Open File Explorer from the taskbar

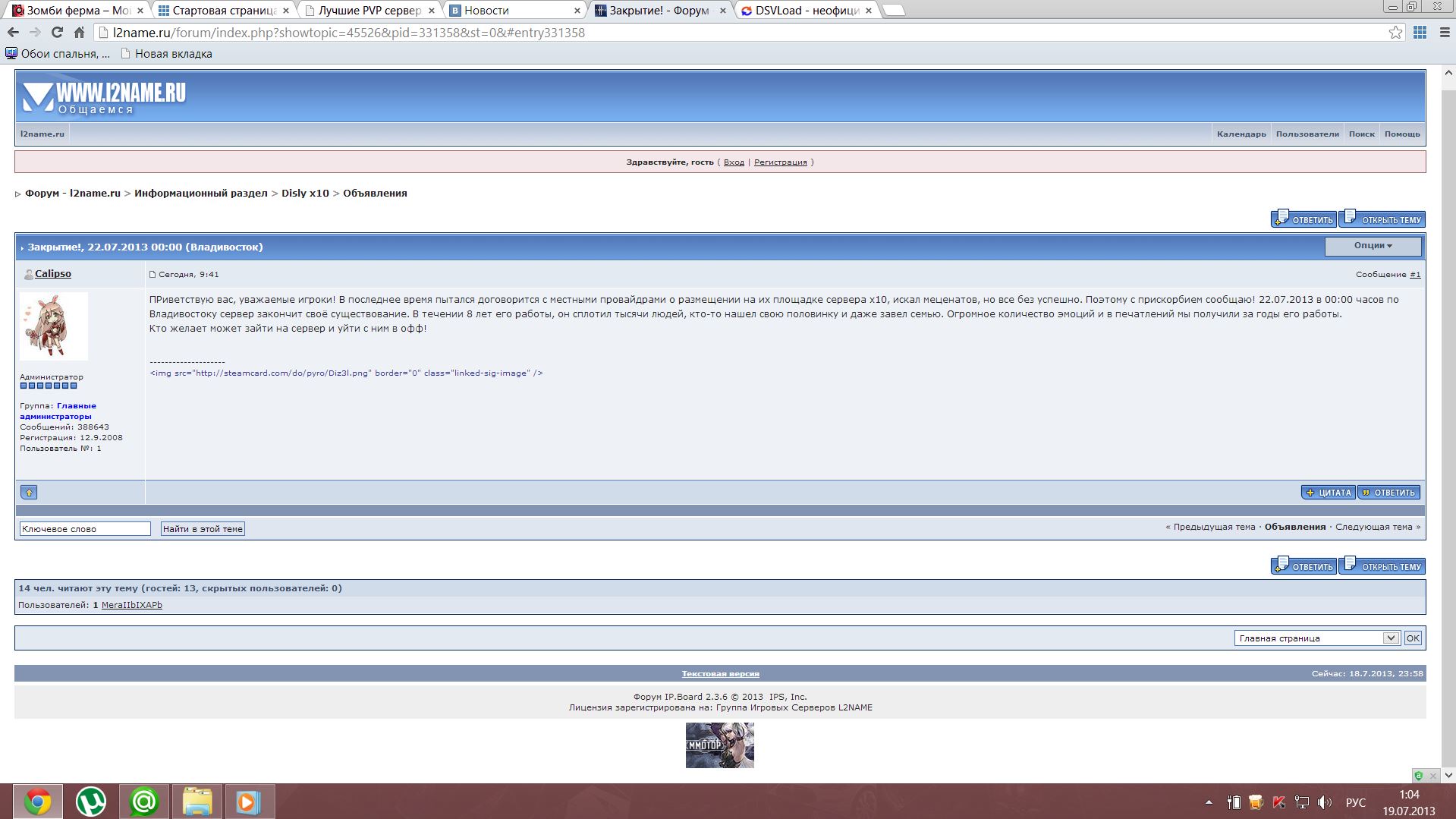(x=197, y=802)
